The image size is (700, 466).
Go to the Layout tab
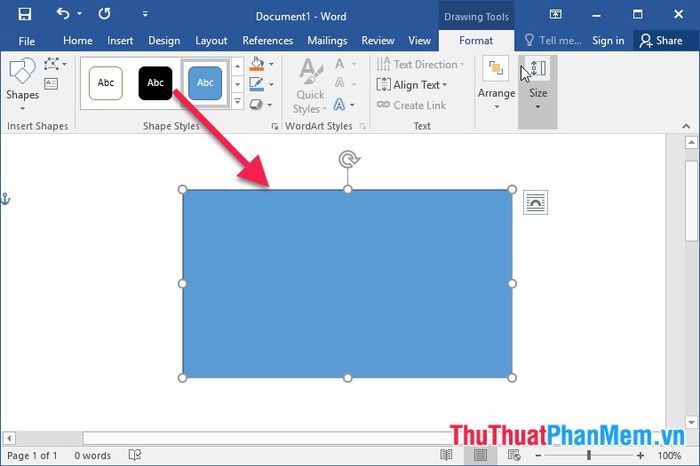pos(211,41)
